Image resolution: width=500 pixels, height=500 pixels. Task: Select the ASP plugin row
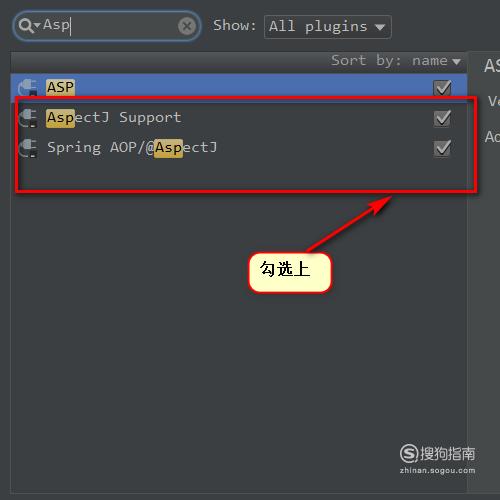click(239, 87)
